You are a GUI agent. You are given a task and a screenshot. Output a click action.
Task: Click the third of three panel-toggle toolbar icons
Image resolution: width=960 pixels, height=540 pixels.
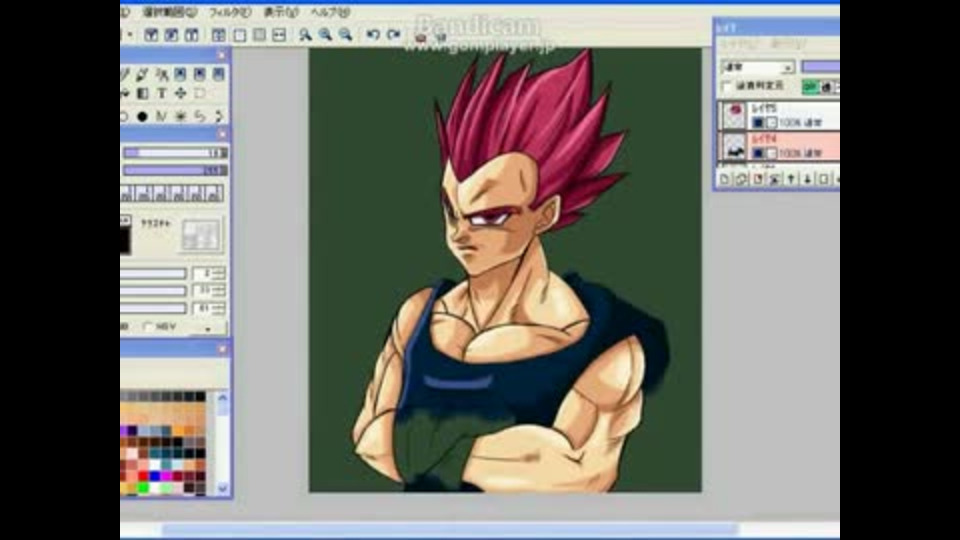tap(192, 35)
